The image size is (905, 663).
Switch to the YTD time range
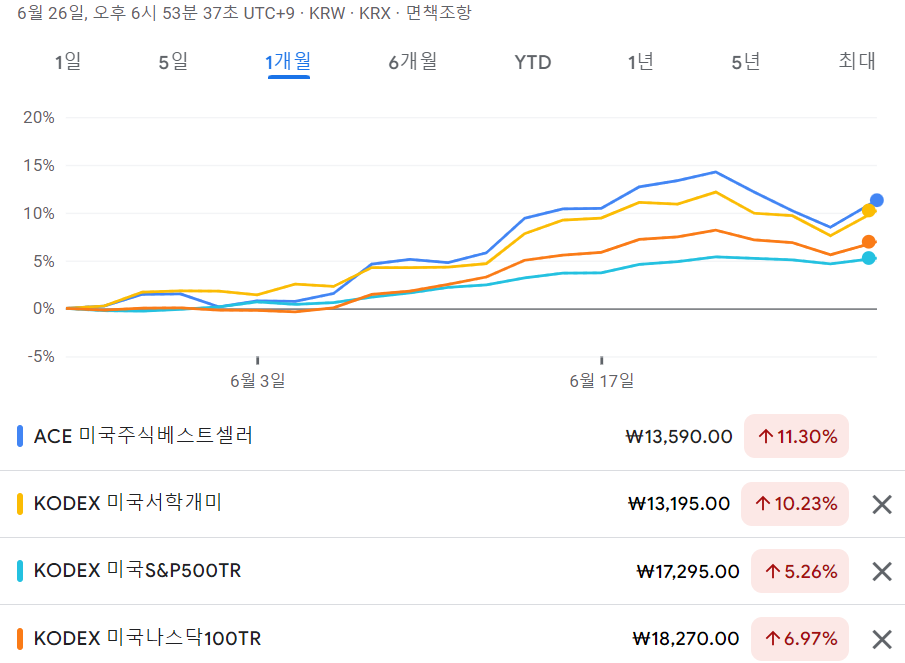[533, 62]
